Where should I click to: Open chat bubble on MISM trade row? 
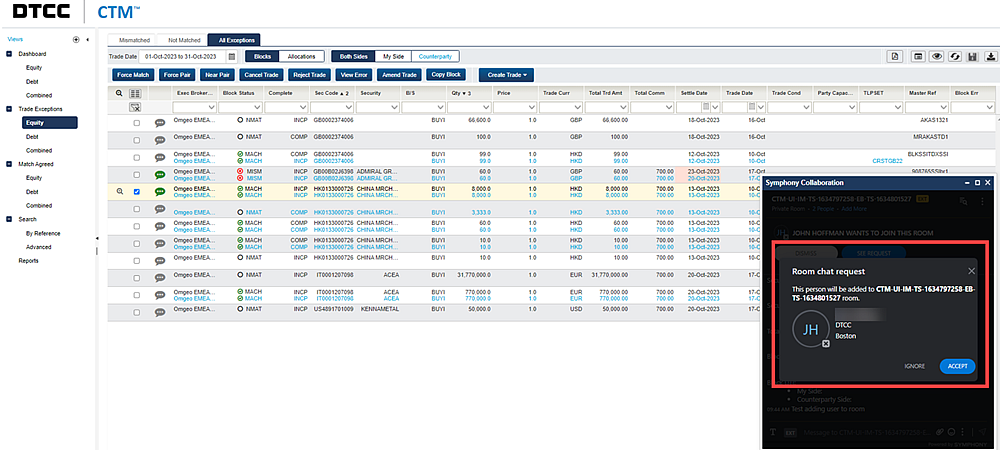coord(160,174)
